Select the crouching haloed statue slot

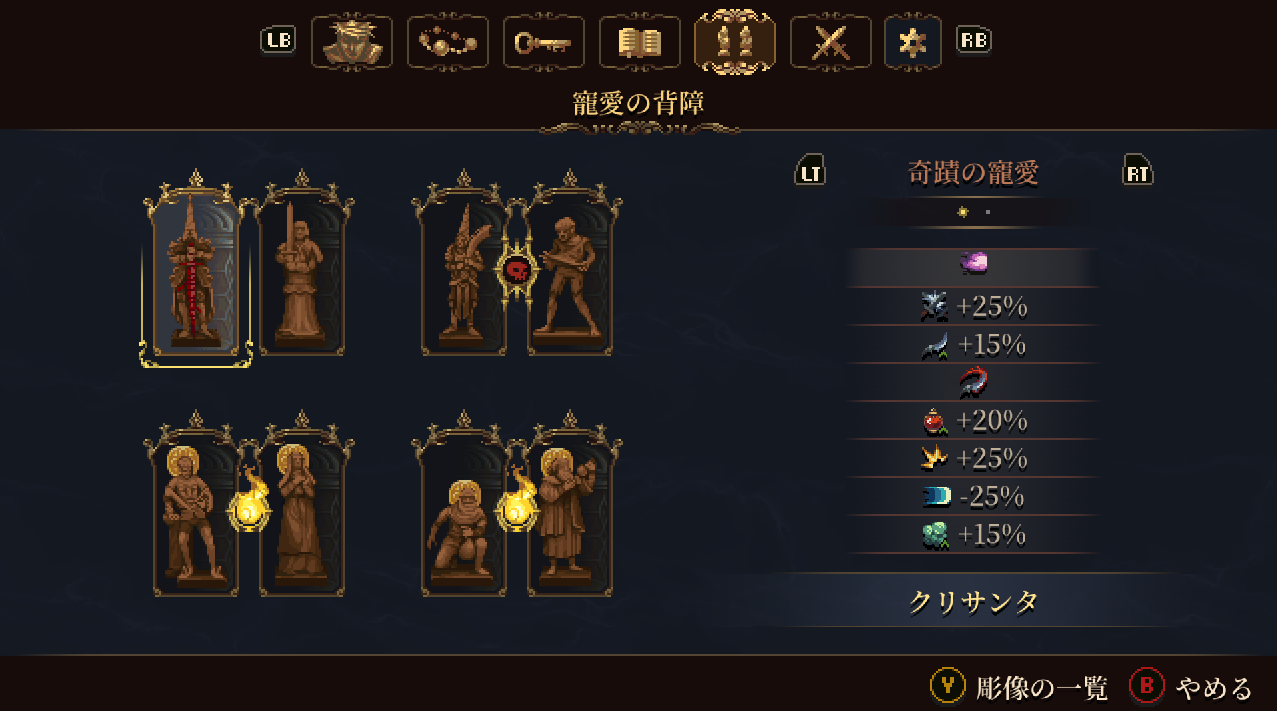(463, 508)
